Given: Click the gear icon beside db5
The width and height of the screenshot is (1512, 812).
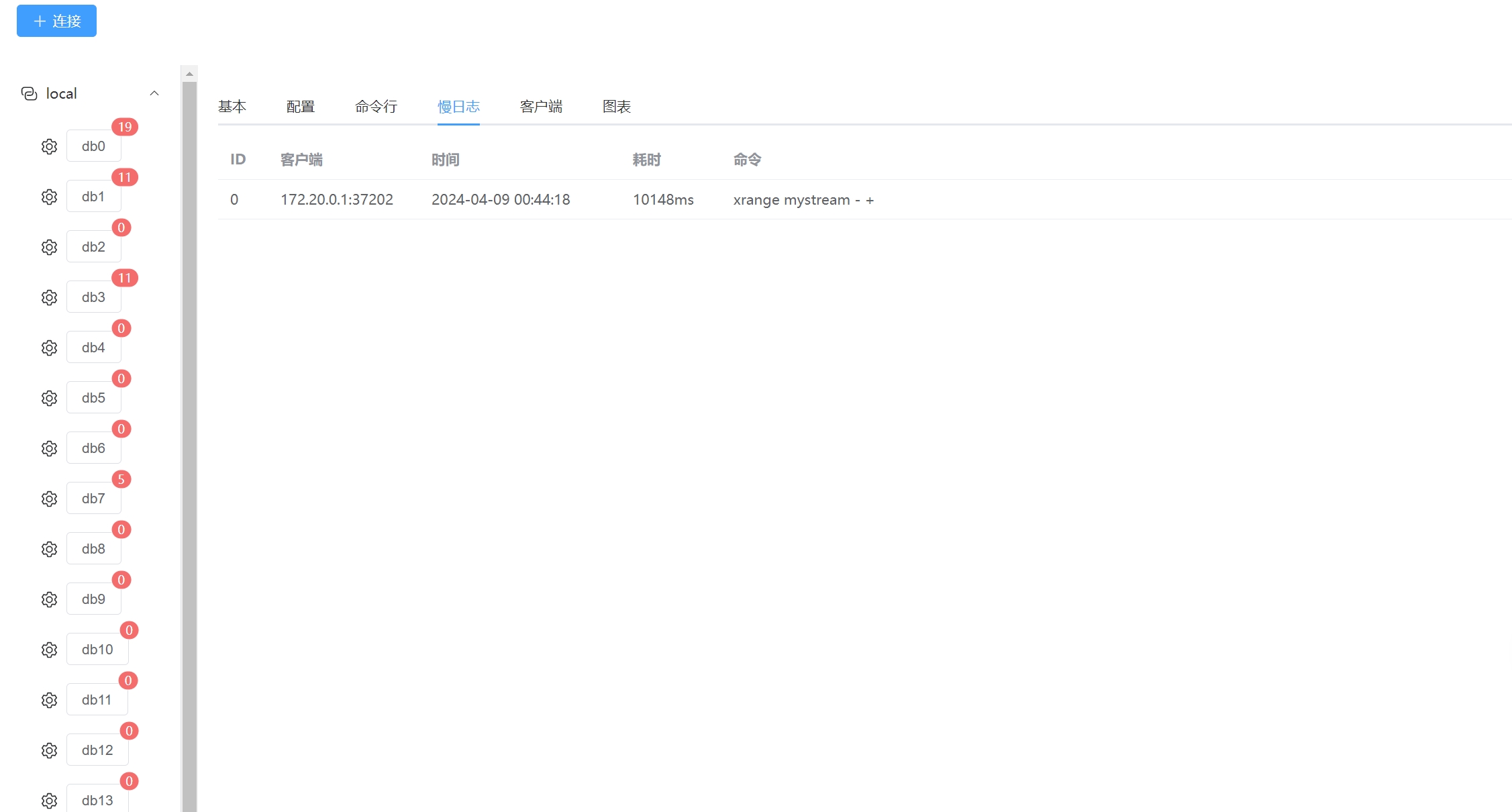Looking at the screenshot, I should coord(49,398).
